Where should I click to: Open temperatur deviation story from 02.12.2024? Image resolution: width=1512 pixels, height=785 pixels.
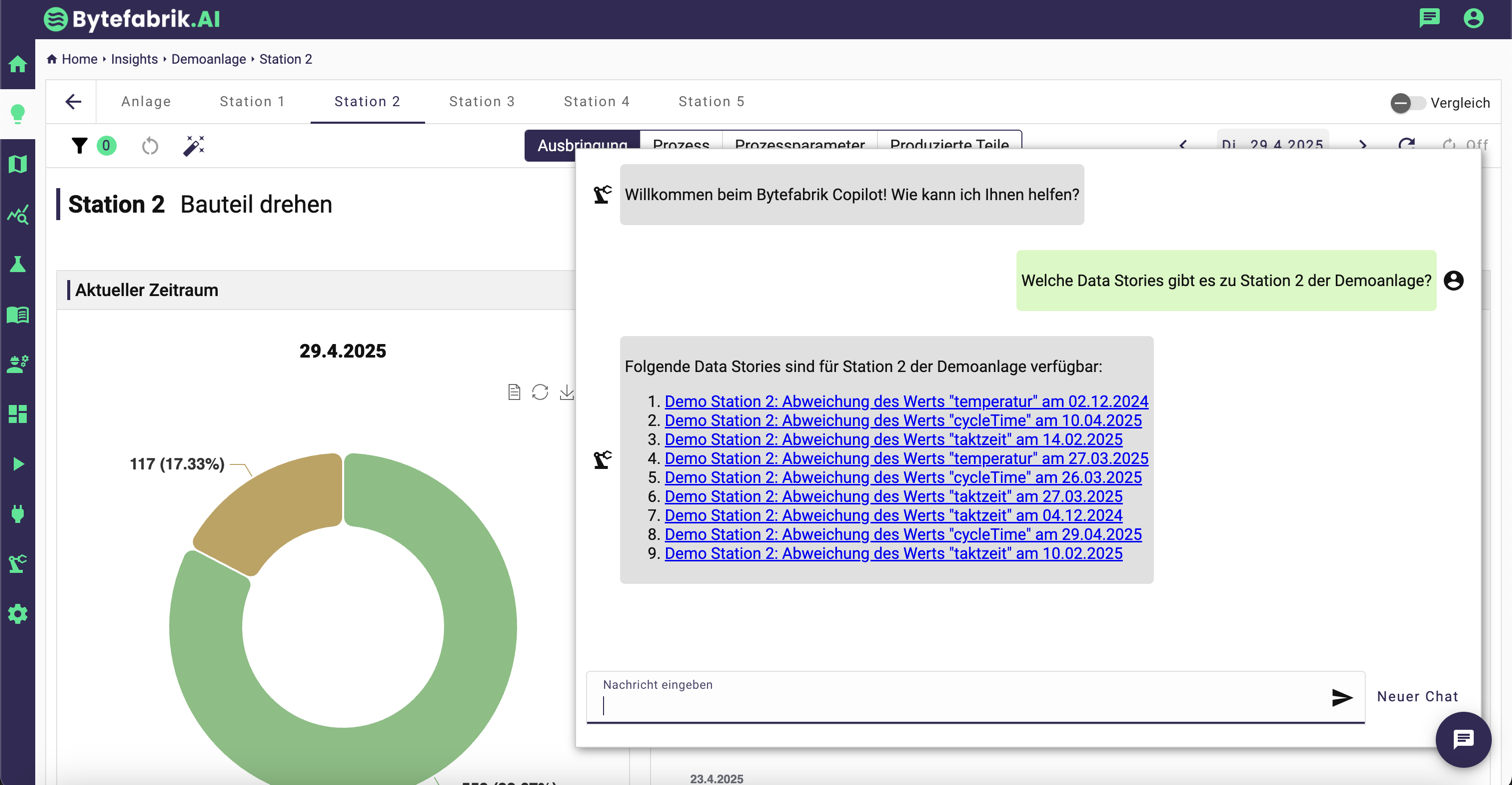(x=906, y=402)
